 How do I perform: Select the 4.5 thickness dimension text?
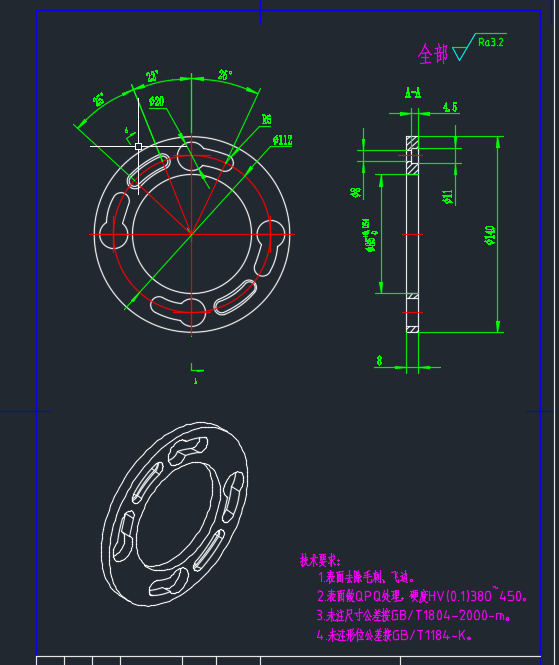pyautogui.click(x=450, y=107)
